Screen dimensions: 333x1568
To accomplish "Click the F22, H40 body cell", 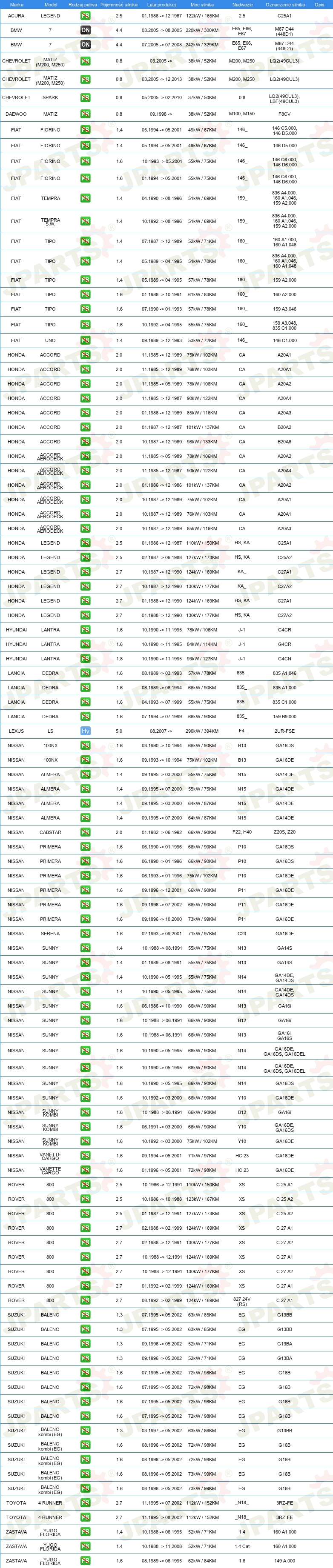I will point(242,832).
